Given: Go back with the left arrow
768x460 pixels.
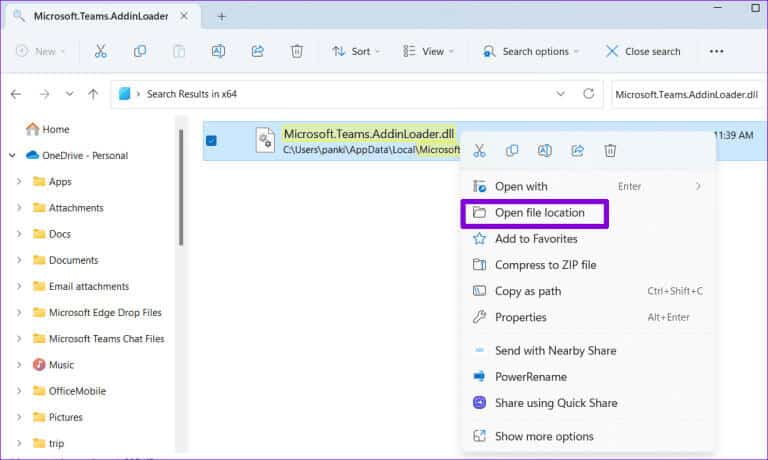Looking at the screenshot, I should pyautogui.click(x=16, y=94).
